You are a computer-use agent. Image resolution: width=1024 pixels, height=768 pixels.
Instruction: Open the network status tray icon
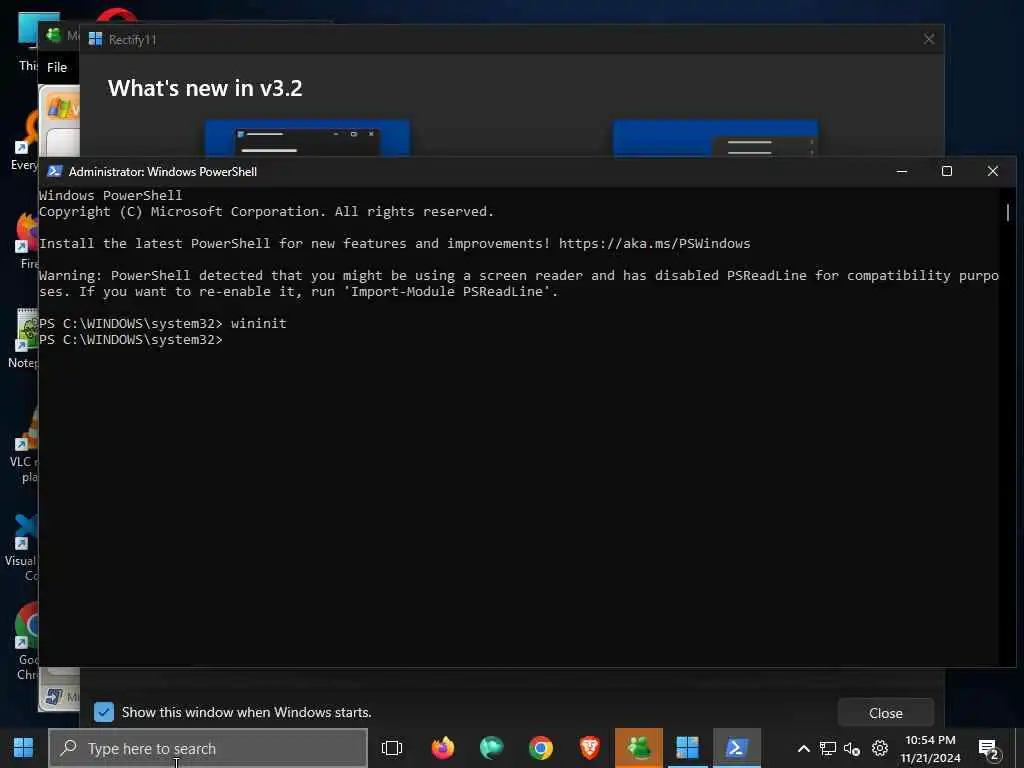(x=828, y=748)
